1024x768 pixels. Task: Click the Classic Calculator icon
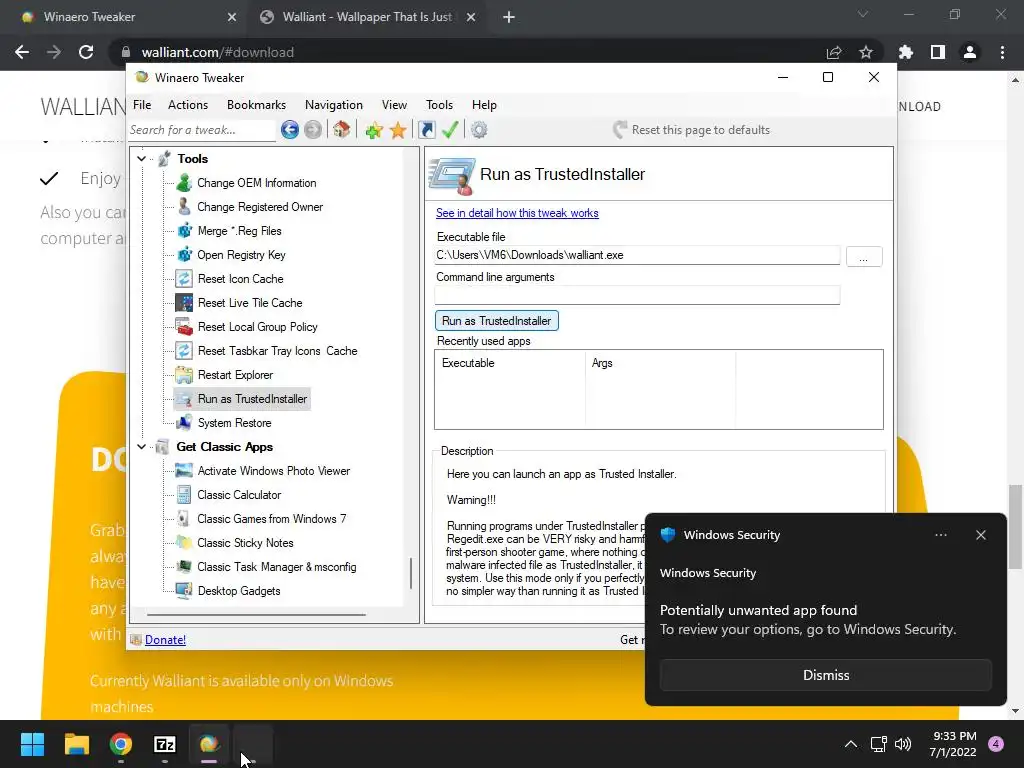pyautogui.click(x=184, y=495)
